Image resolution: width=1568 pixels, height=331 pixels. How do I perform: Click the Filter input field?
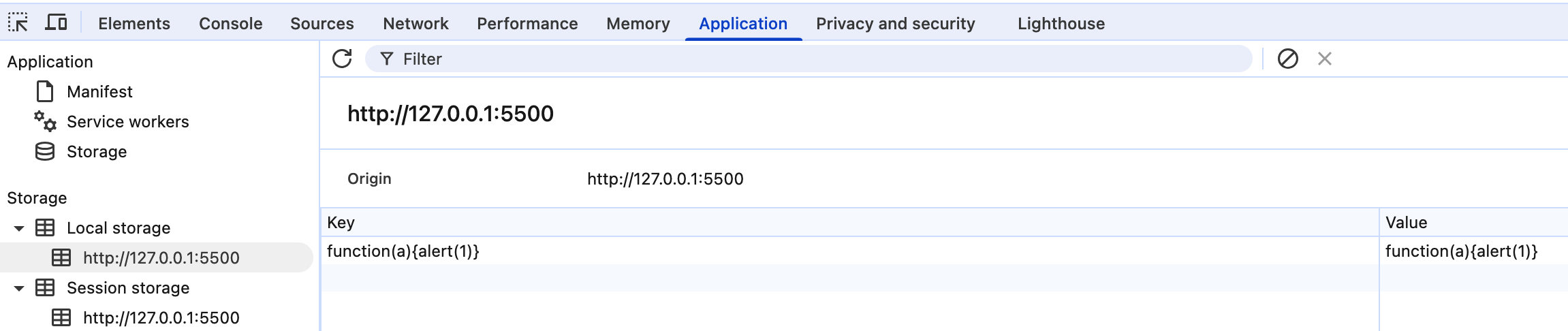(x=817, y=59)
